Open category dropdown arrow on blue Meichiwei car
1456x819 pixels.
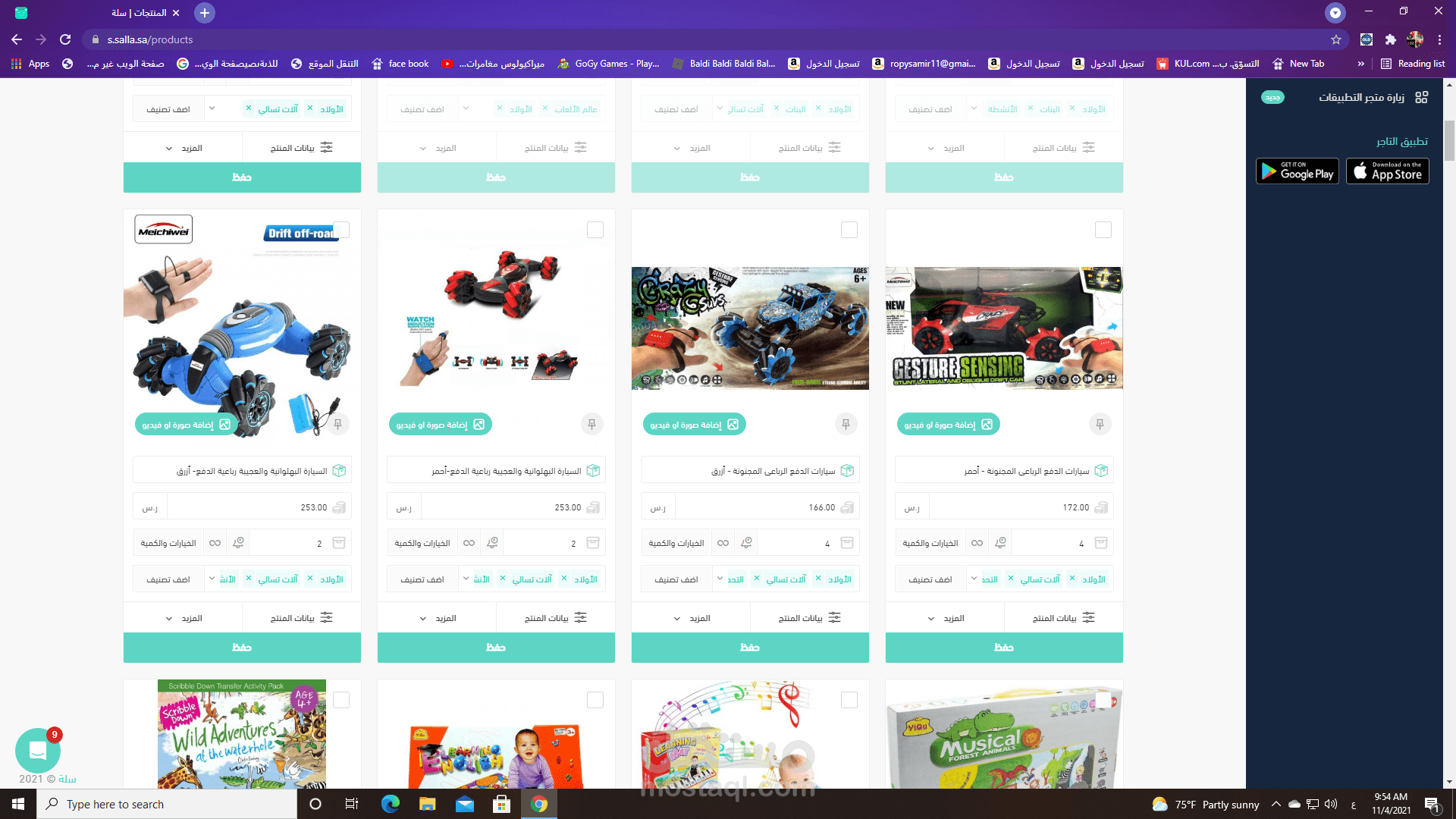click(x=212, y=579)
